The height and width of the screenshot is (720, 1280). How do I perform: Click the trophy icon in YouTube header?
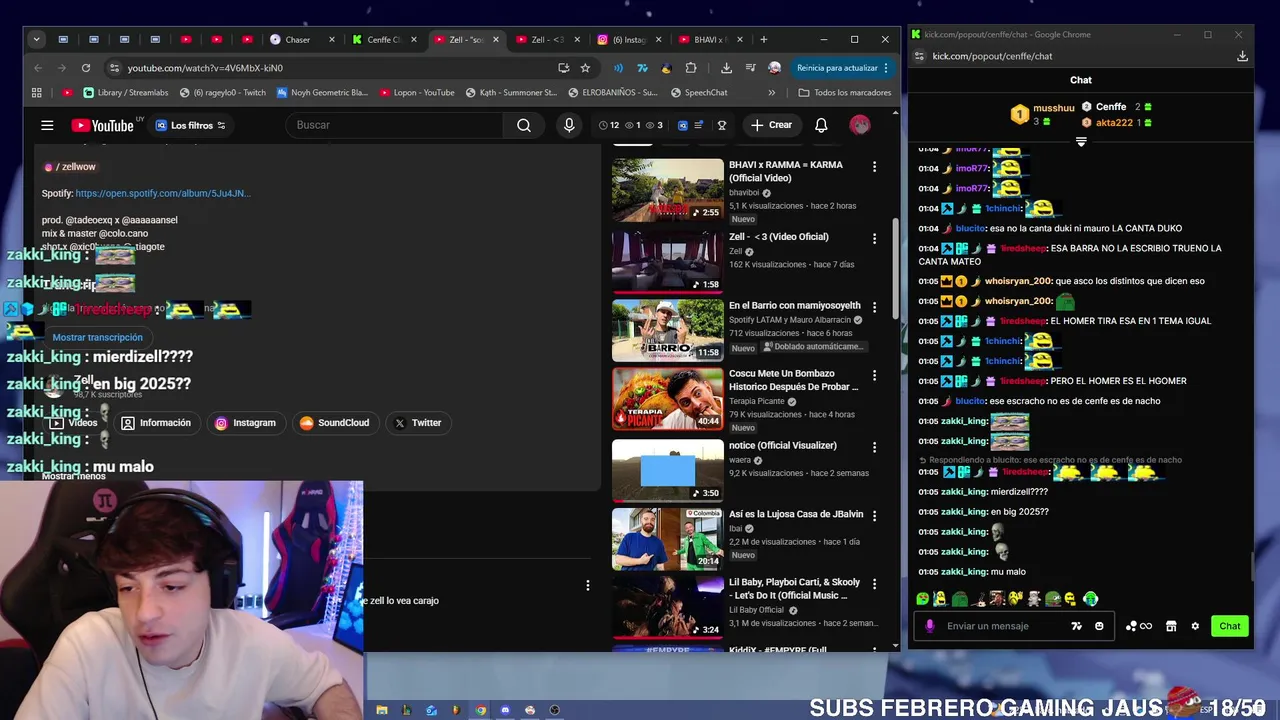pyautogui.click(x=721, y=125)
